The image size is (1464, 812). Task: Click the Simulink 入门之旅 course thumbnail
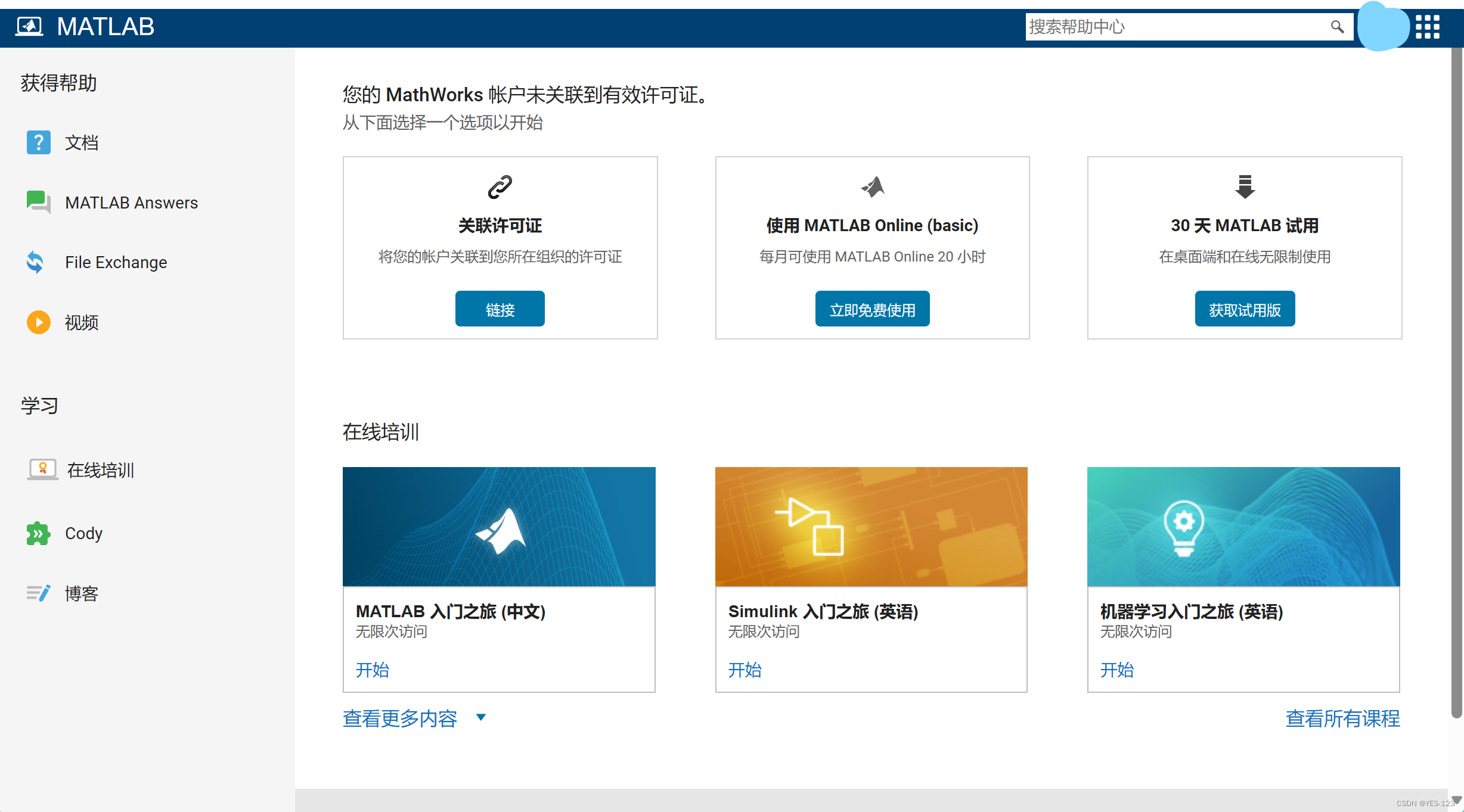871,527
